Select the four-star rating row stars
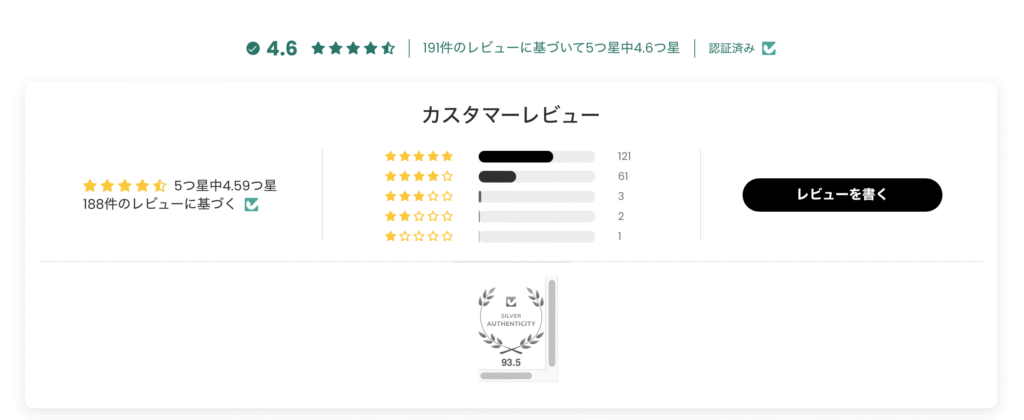The height and width of the screenshot is (420, 1024). point(419,176)
